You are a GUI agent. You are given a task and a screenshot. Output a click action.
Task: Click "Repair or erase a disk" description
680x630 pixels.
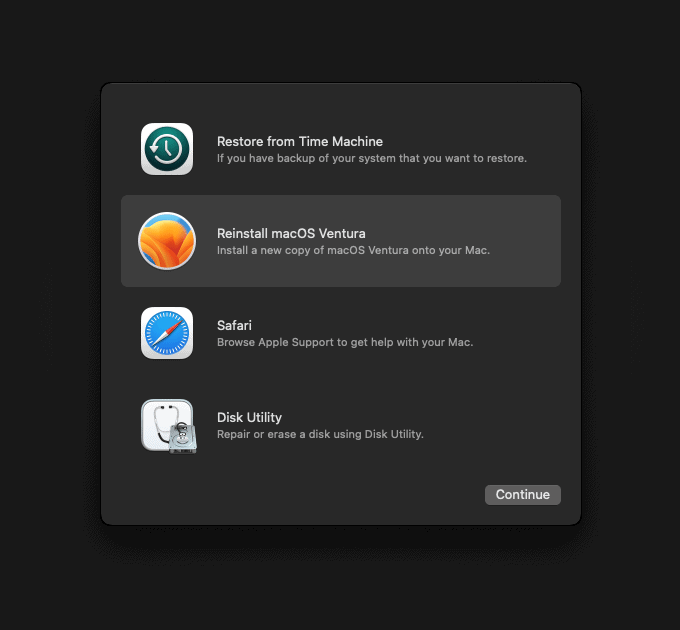tap(320, 434)
